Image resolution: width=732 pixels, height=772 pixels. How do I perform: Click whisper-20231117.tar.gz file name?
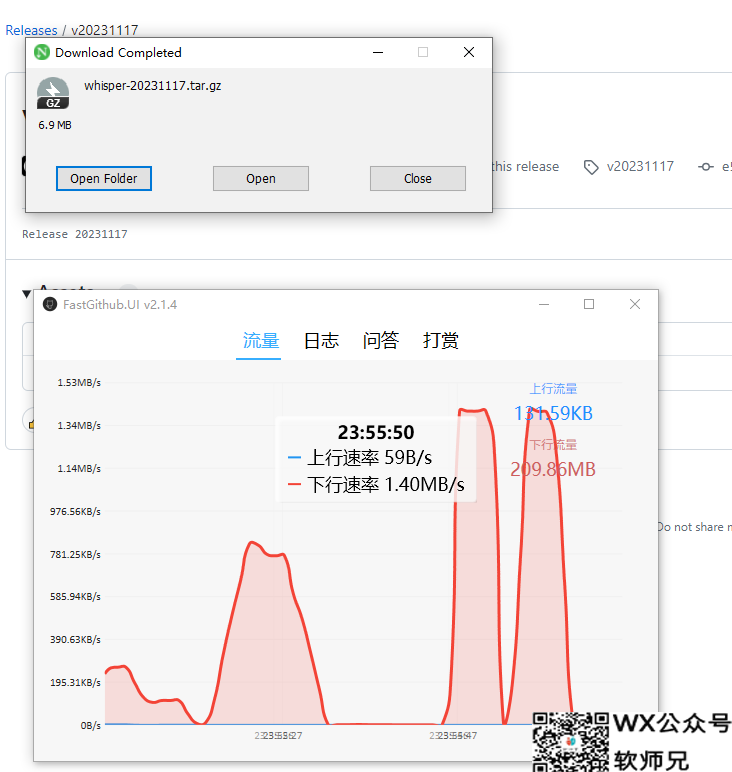tap(153, 86)
